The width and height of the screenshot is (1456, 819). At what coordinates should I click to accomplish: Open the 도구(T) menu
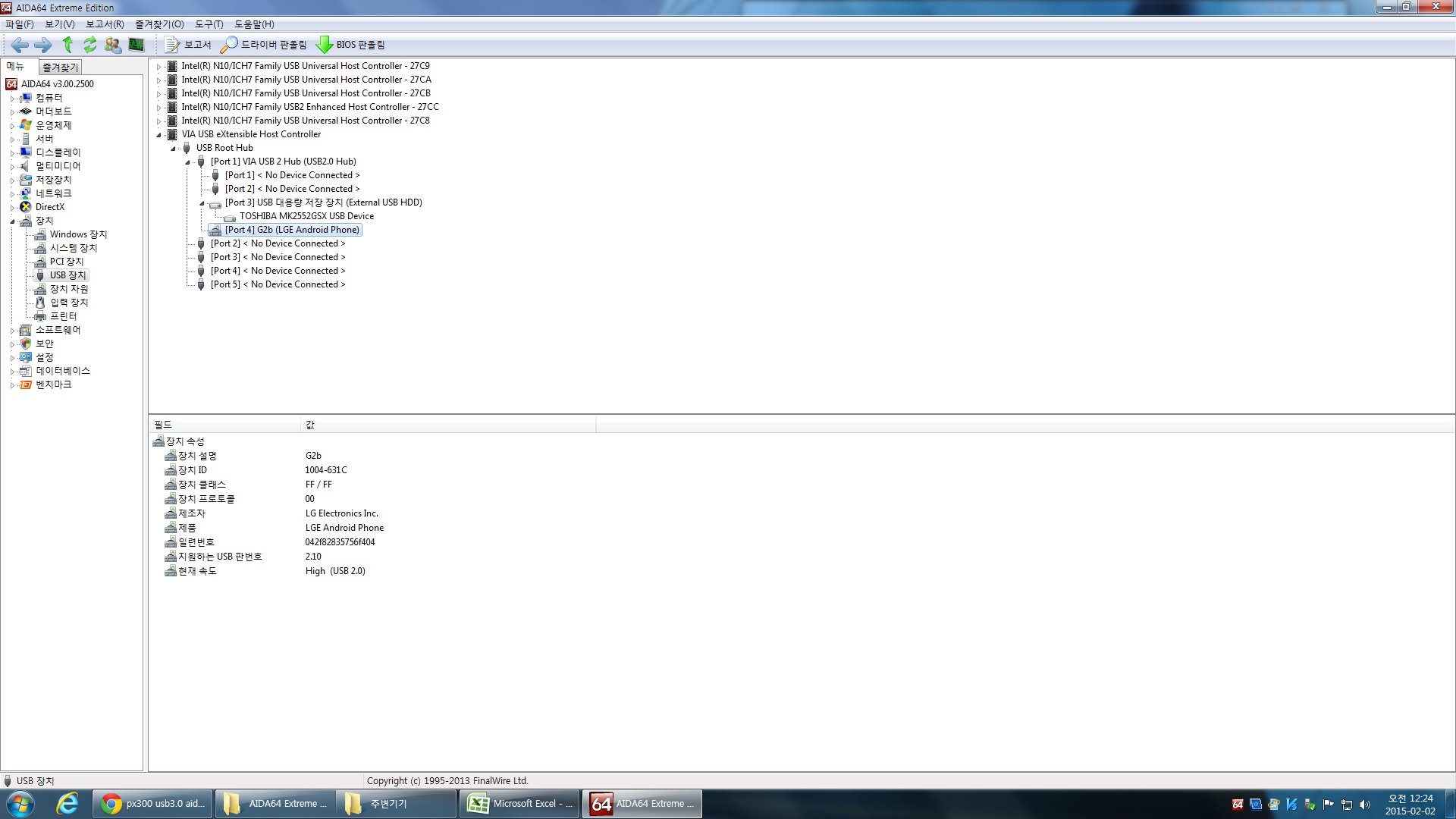tap(209, 24)
